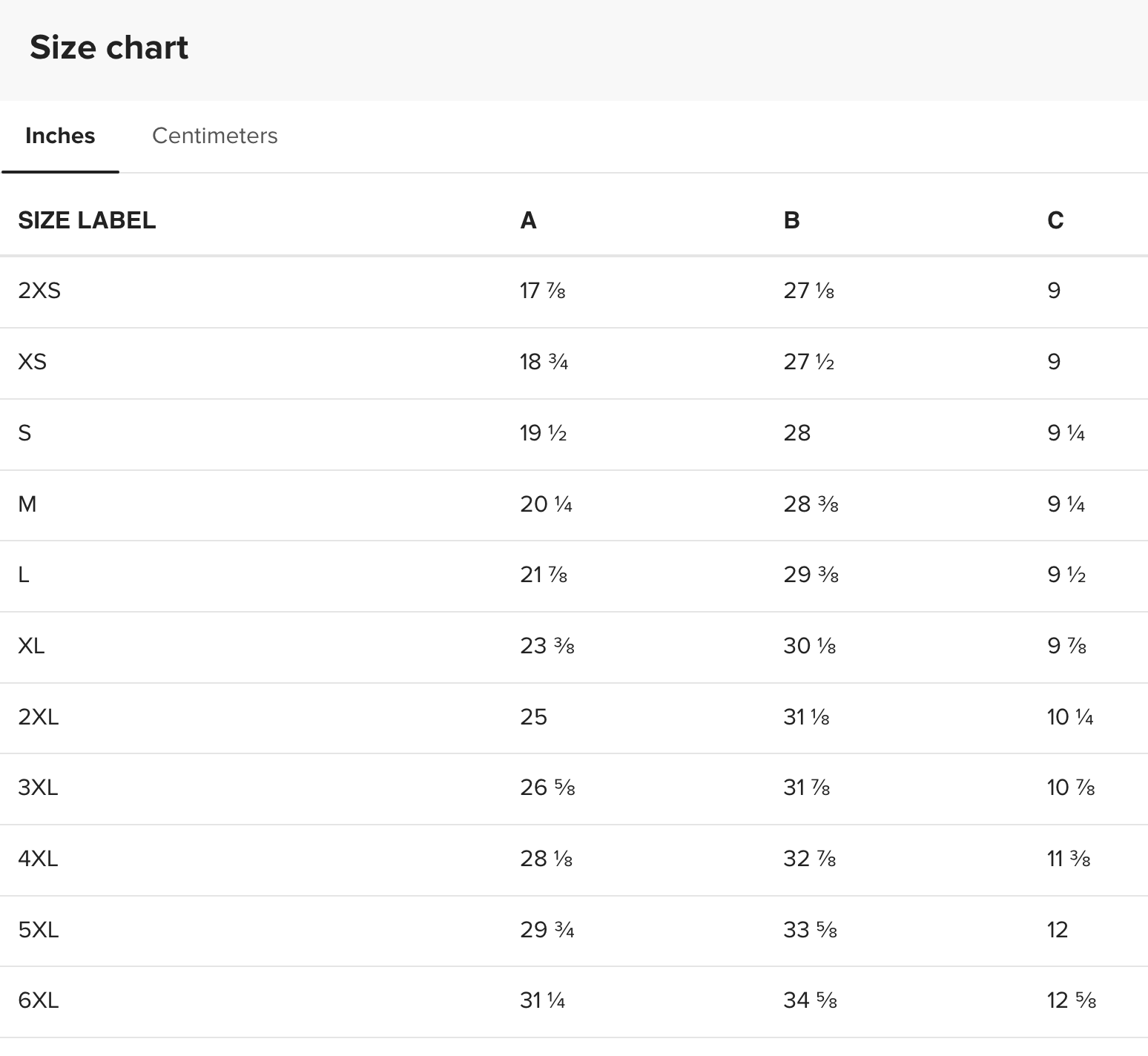The height and width of the screenshot is (1056, 1148).
Task: Select the 2XS size row label
Action: pyautogui.click(x=39, y=291)
